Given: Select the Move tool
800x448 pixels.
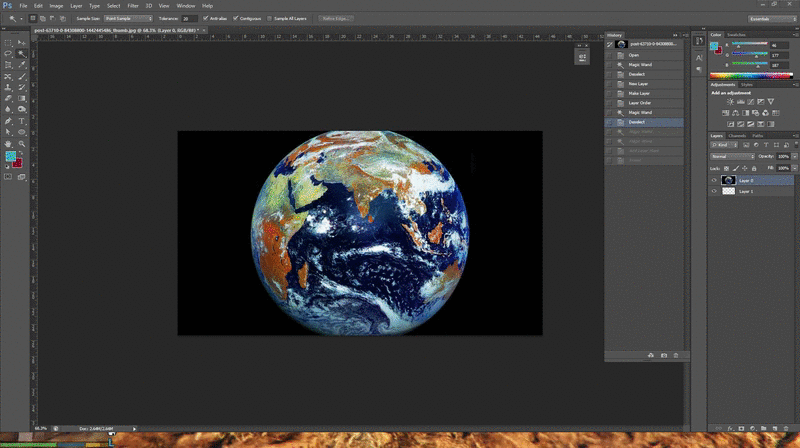Looking at the screenshot, I should [21, 43].
